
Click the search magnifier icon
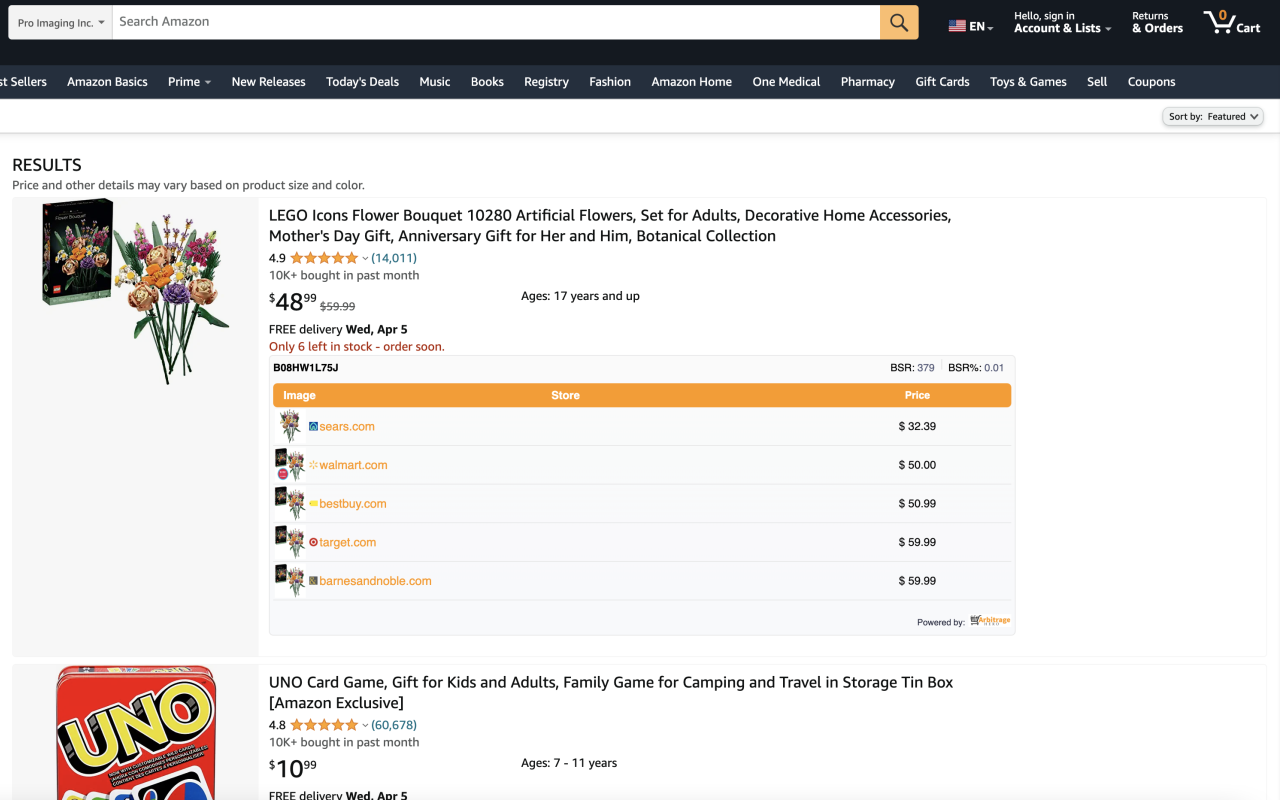[897, 21]
